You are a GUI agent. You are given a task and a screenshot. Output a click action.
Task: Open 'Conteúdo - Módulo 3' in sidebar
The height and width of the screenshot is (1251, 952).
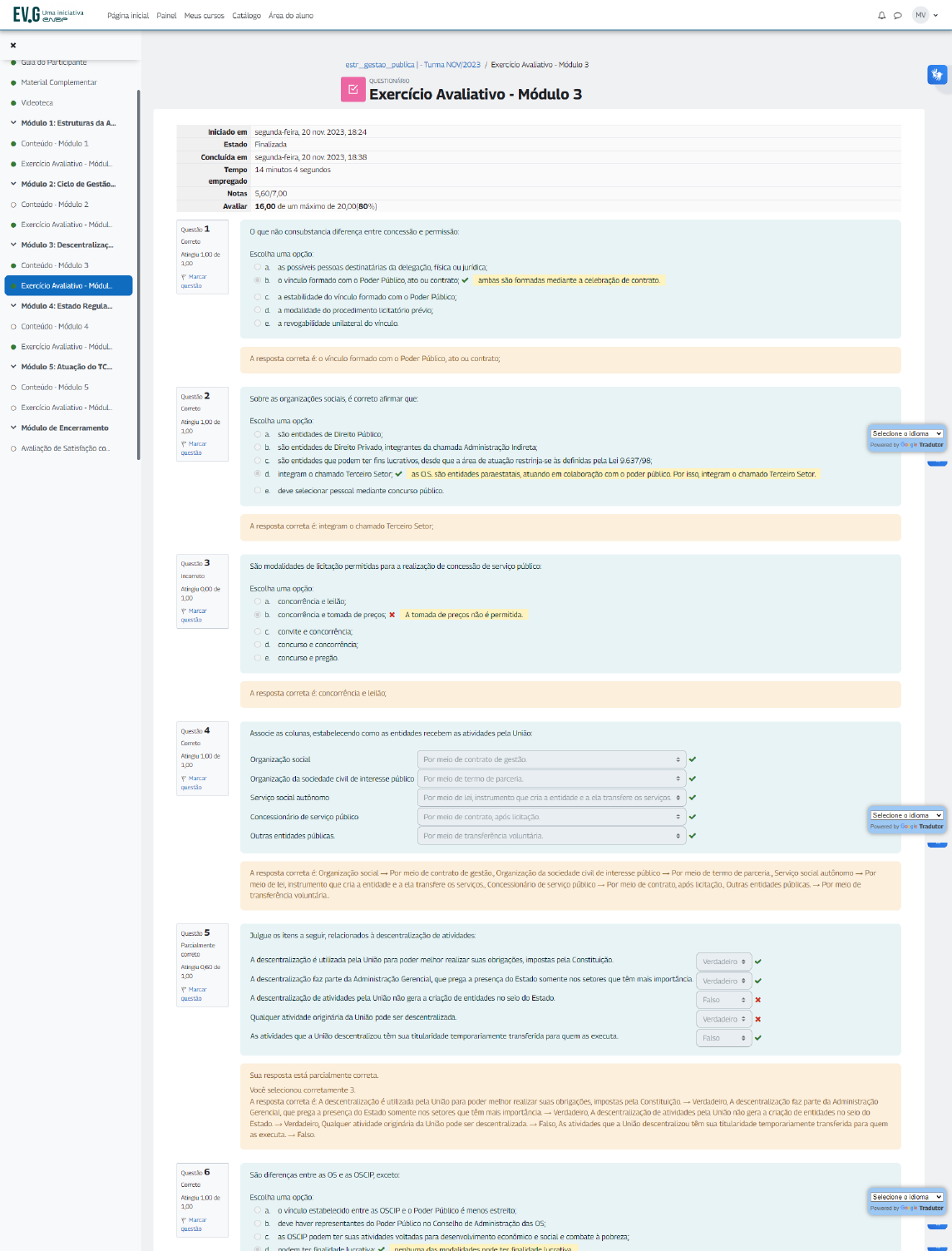55,265
